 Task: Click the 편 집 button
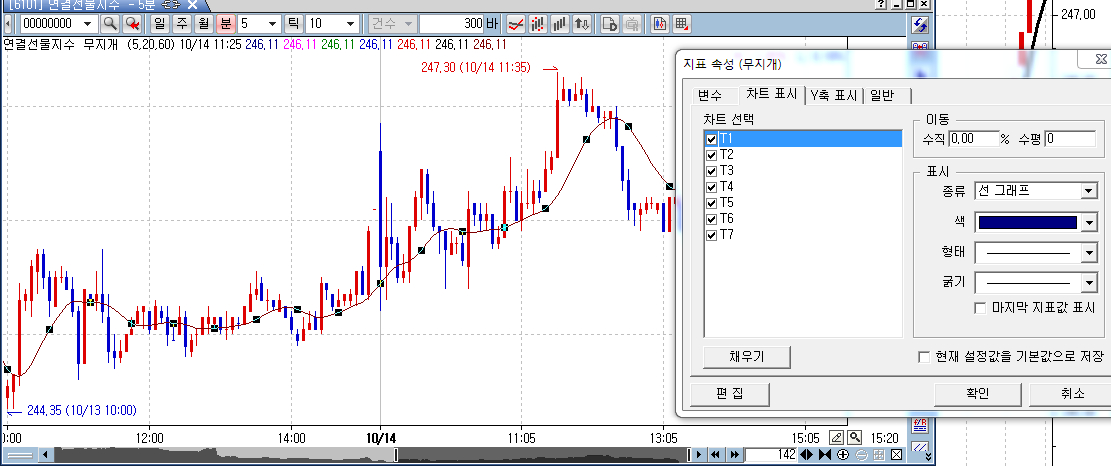(730, 394)
